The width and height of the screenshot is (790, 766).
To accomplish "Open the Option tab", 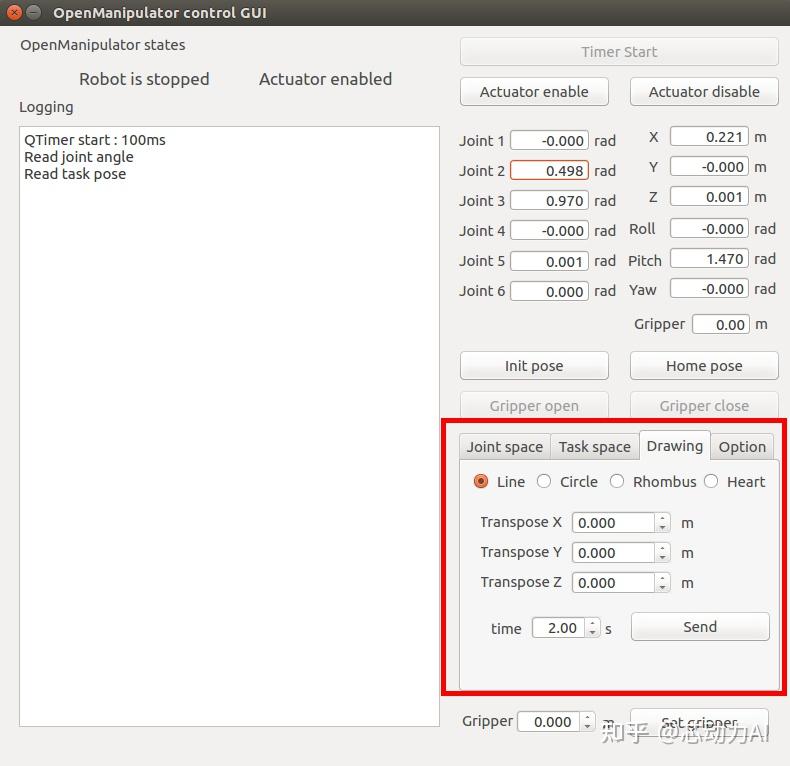I will click(x=742, y=447).
